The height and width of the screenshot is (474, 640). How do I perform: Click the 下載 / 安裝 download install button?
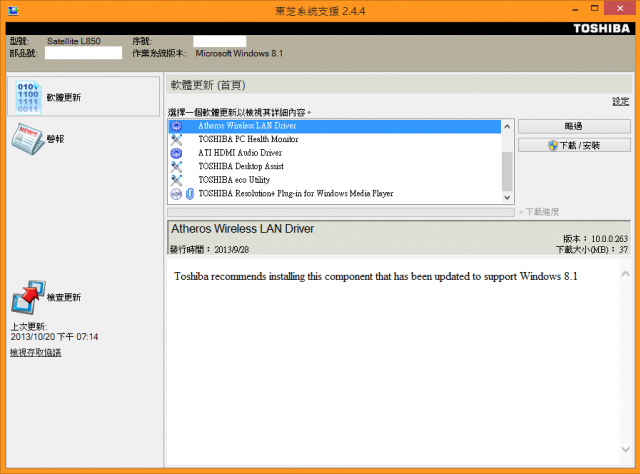click(x=574, y=145)
